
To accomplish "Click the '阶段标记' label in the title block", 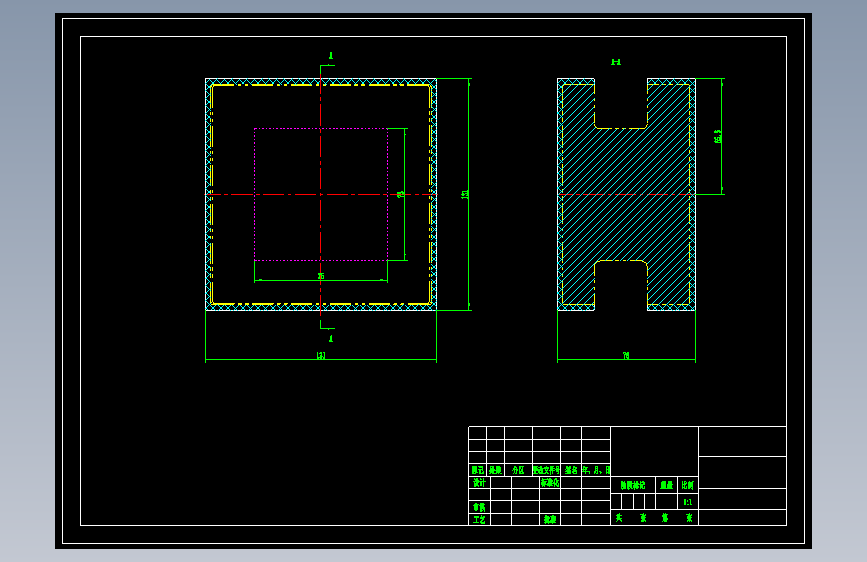I will [x=633, y=485].
